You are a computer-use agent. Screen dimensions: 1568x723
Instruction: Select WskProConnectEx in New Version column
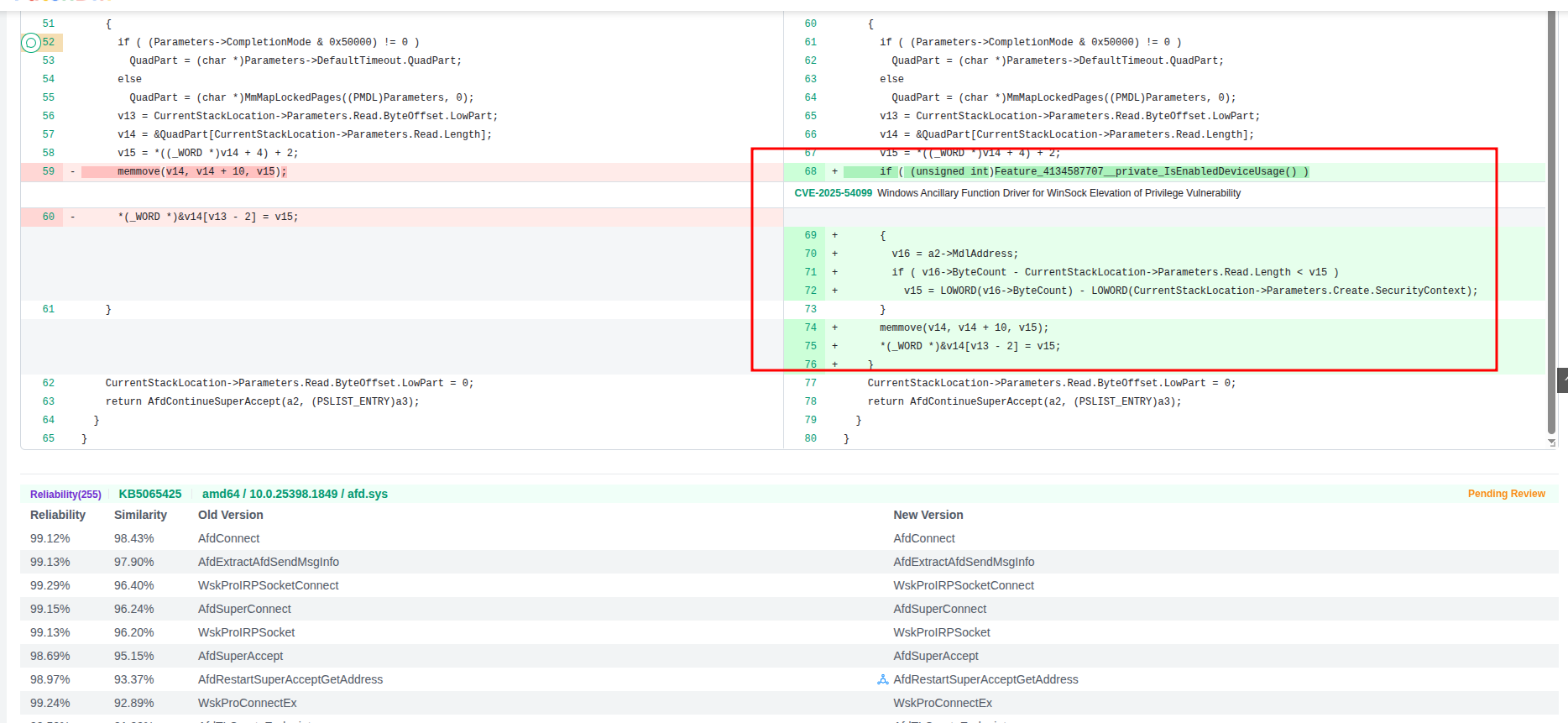click(942, 703)
